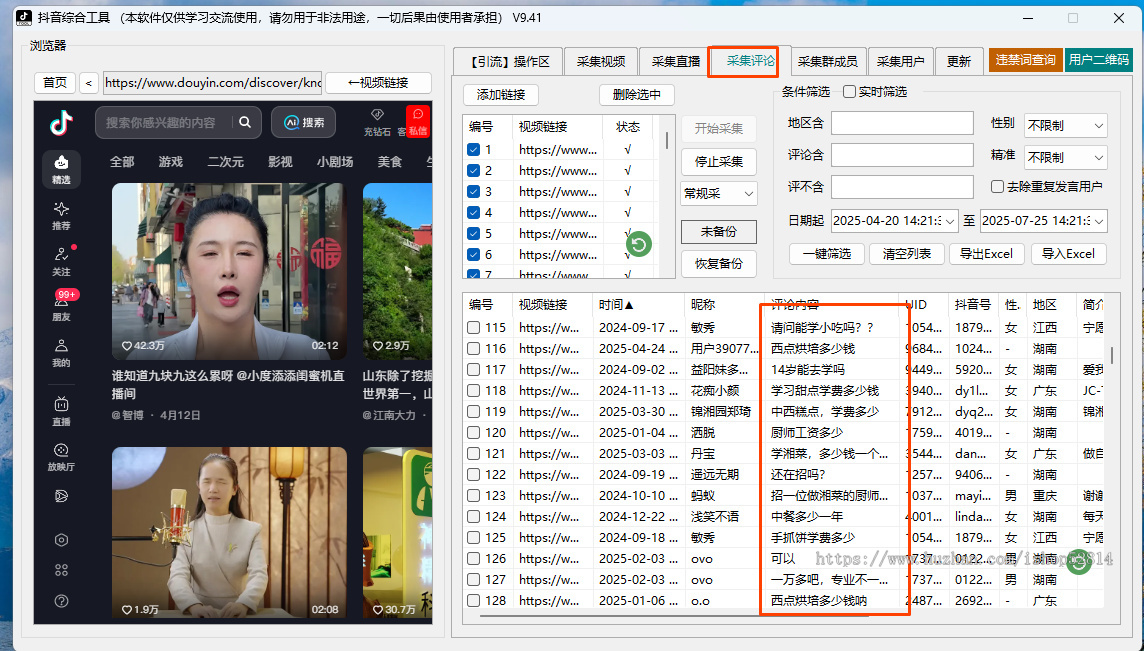Click the hexagon settings icon in sidebar
This screenshot has width=1144, height=651.
pos(61,540)
